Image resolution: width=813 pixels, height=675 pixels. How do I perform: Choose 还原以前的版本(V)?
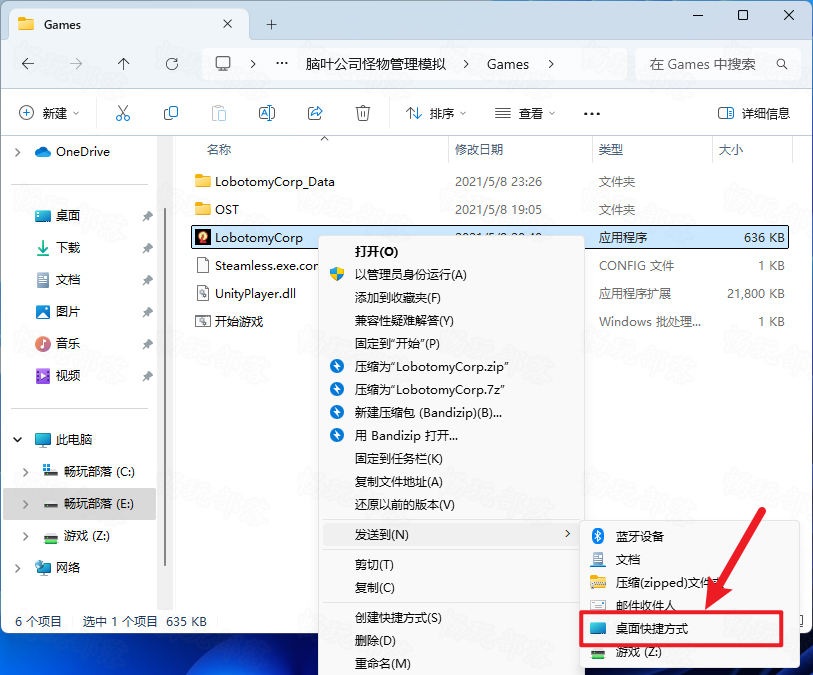(x=451, y=504)
